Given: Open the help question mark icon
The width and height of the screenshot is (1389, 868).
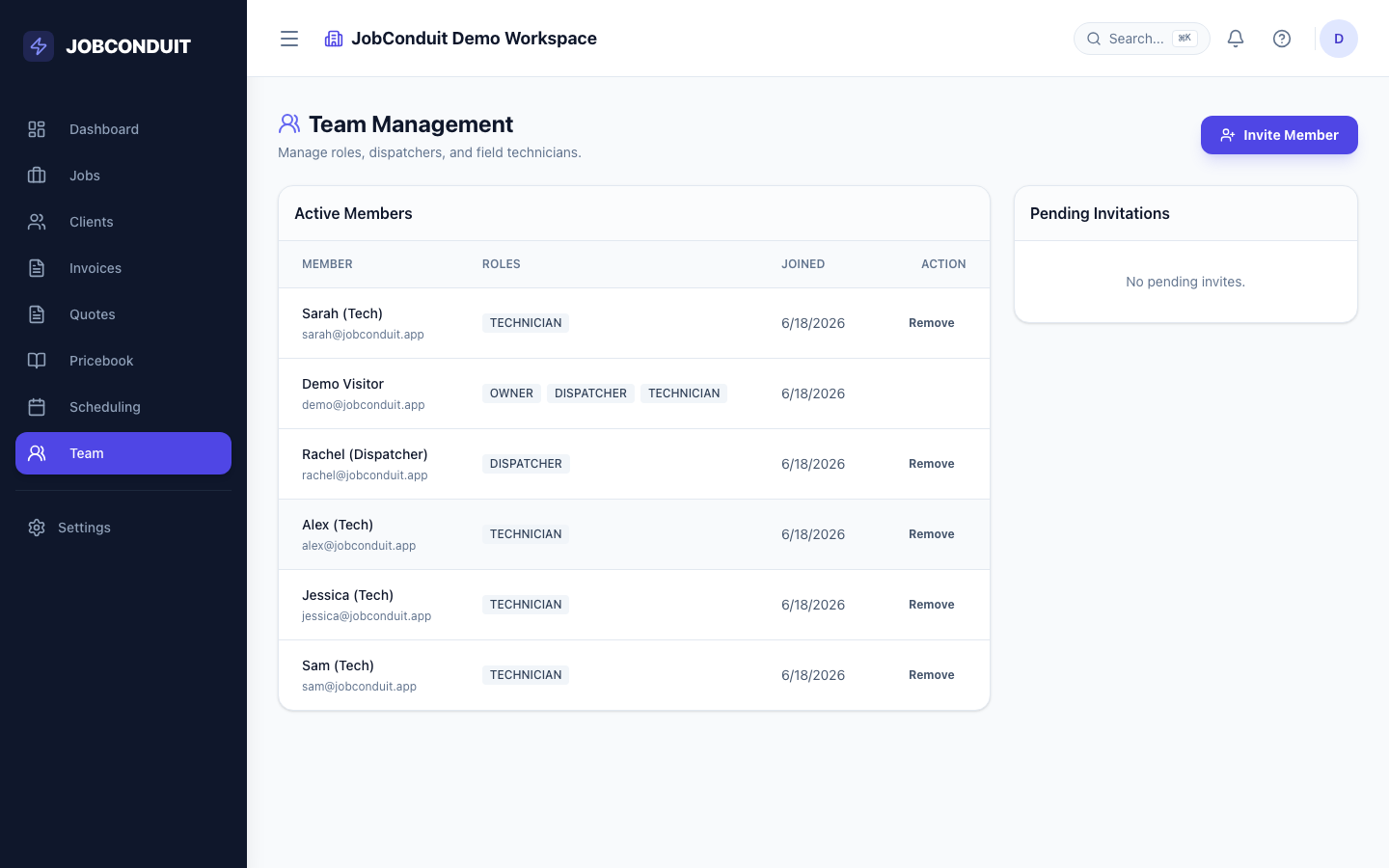Looking at the screenshot, I should pyautogui.click(x=1282, y=39).
